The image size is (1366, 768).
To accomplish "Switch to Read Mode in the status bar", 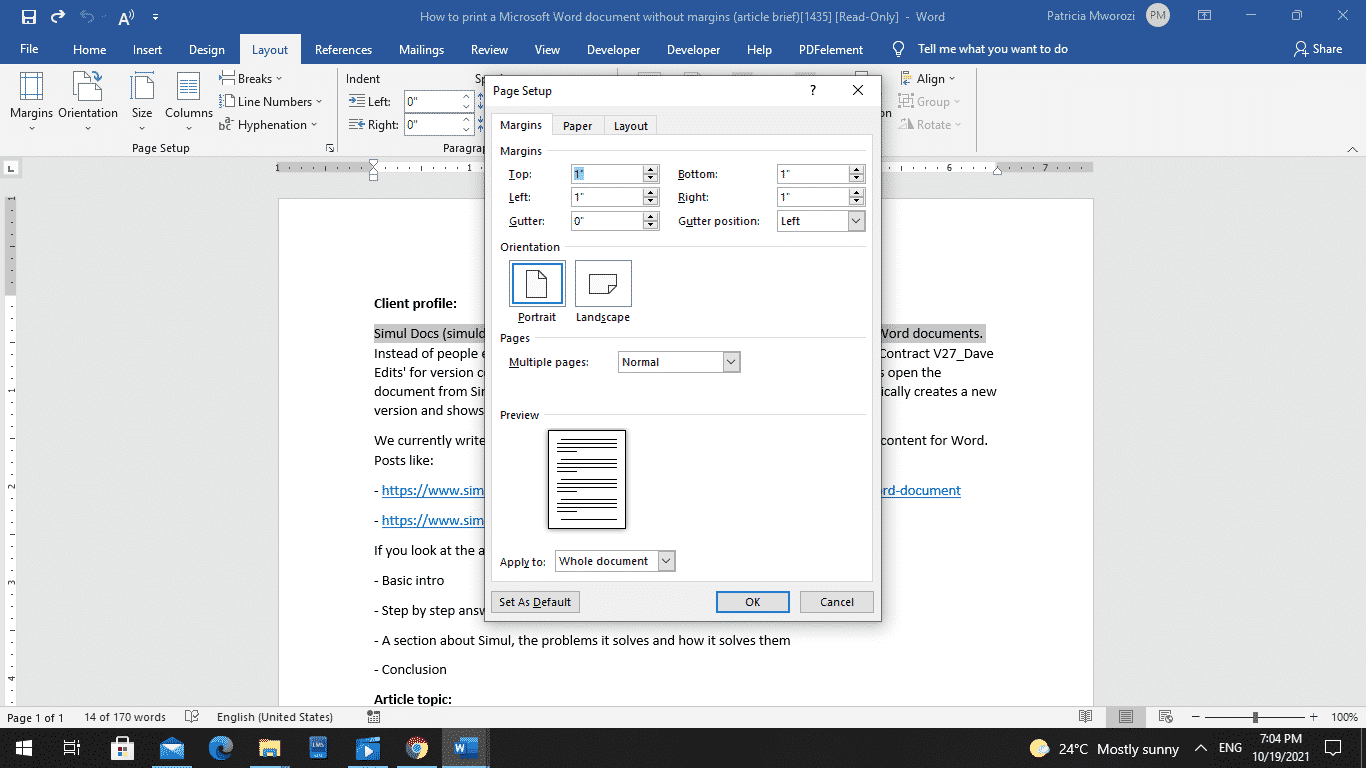I will pos(1084,717).
